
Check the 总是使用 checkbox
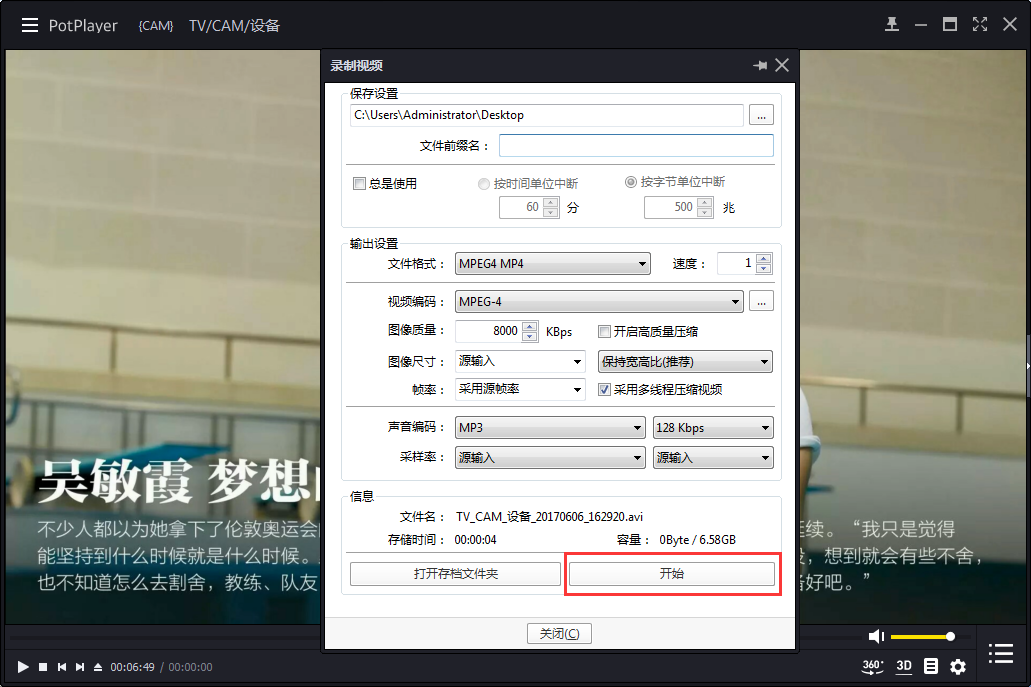tap(360, 184)
